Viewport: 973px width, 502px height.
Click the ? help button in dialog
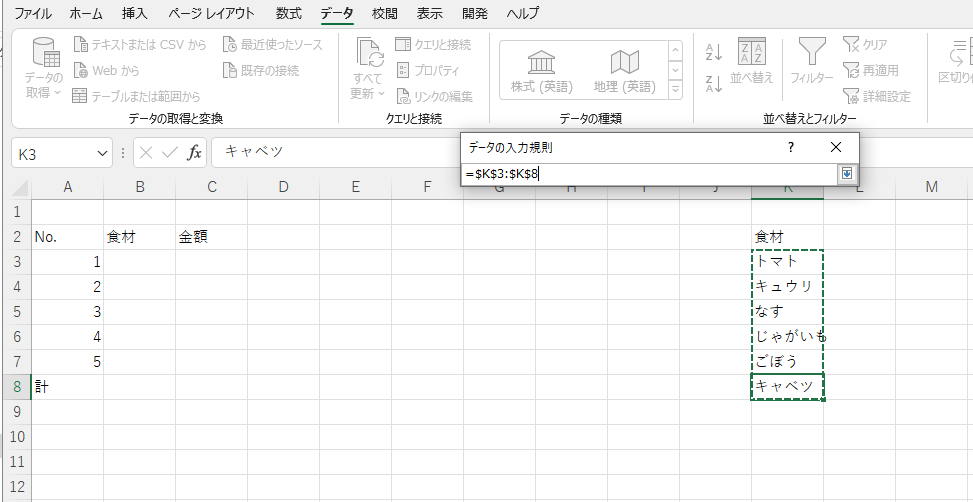(791, 147)
